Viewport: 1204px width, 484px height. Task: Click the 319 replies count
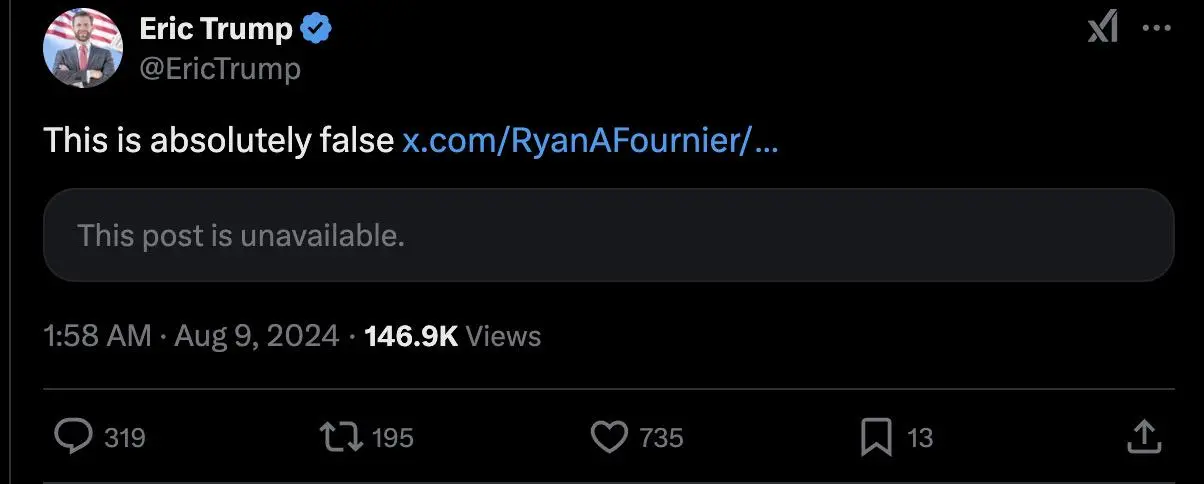(125, 438)
